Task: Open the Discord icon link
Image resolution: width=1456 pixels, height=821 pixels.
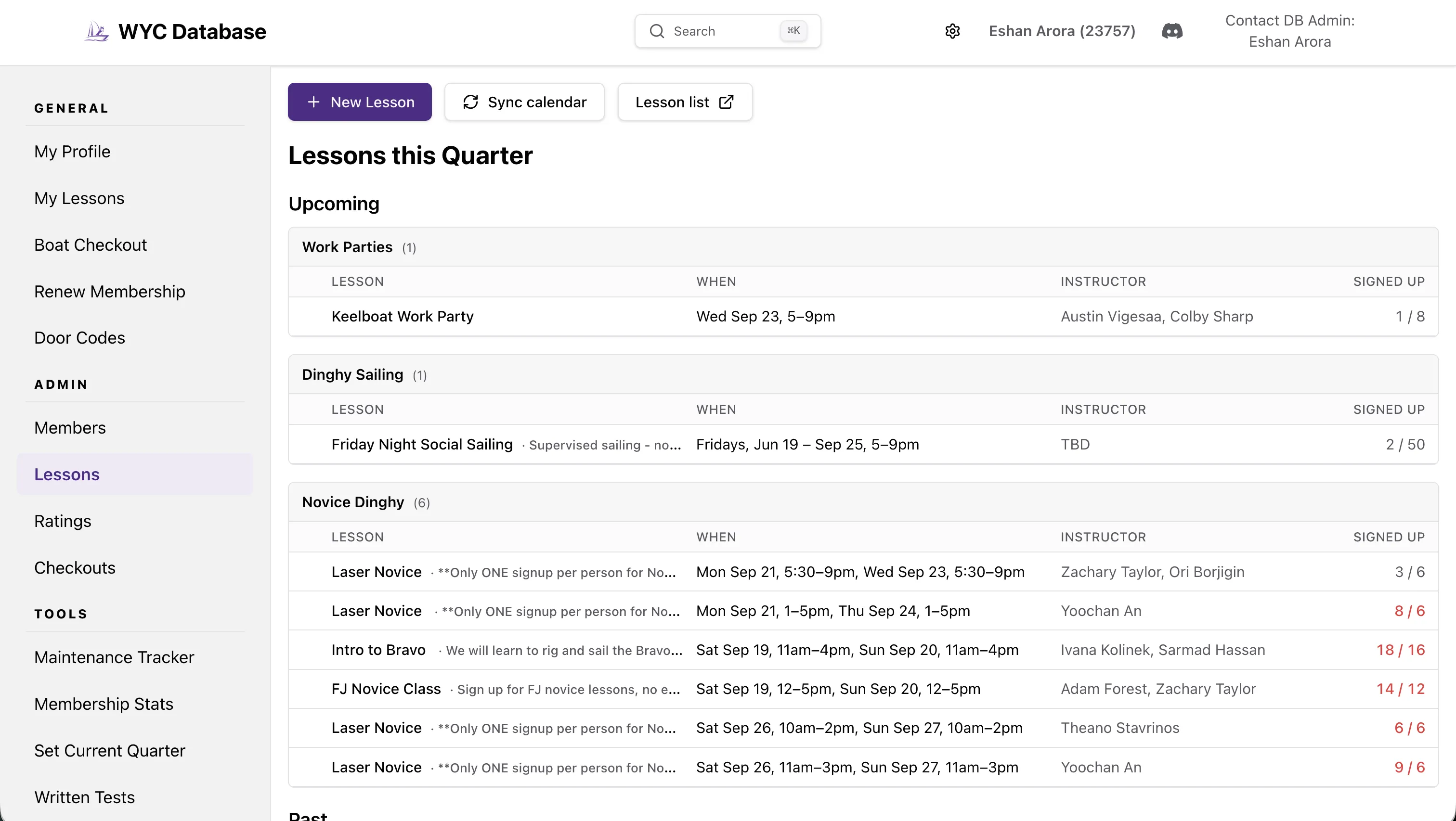Action: click(1172, 31)
